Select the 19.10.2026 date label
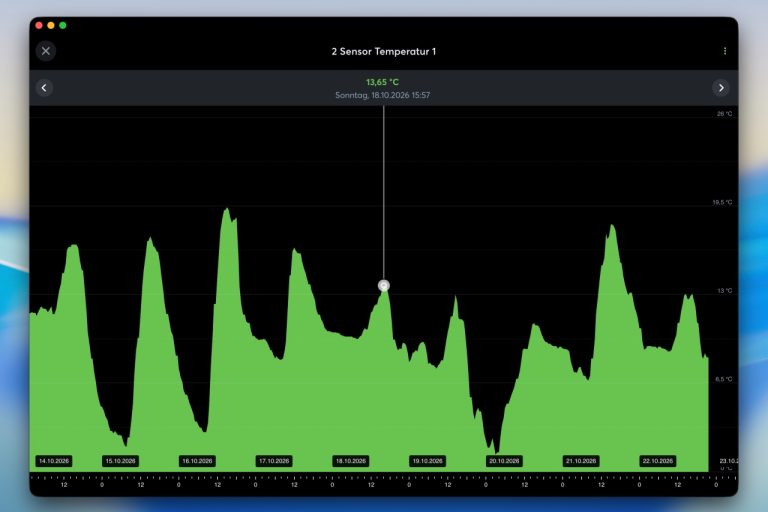 tap(428, 461)
